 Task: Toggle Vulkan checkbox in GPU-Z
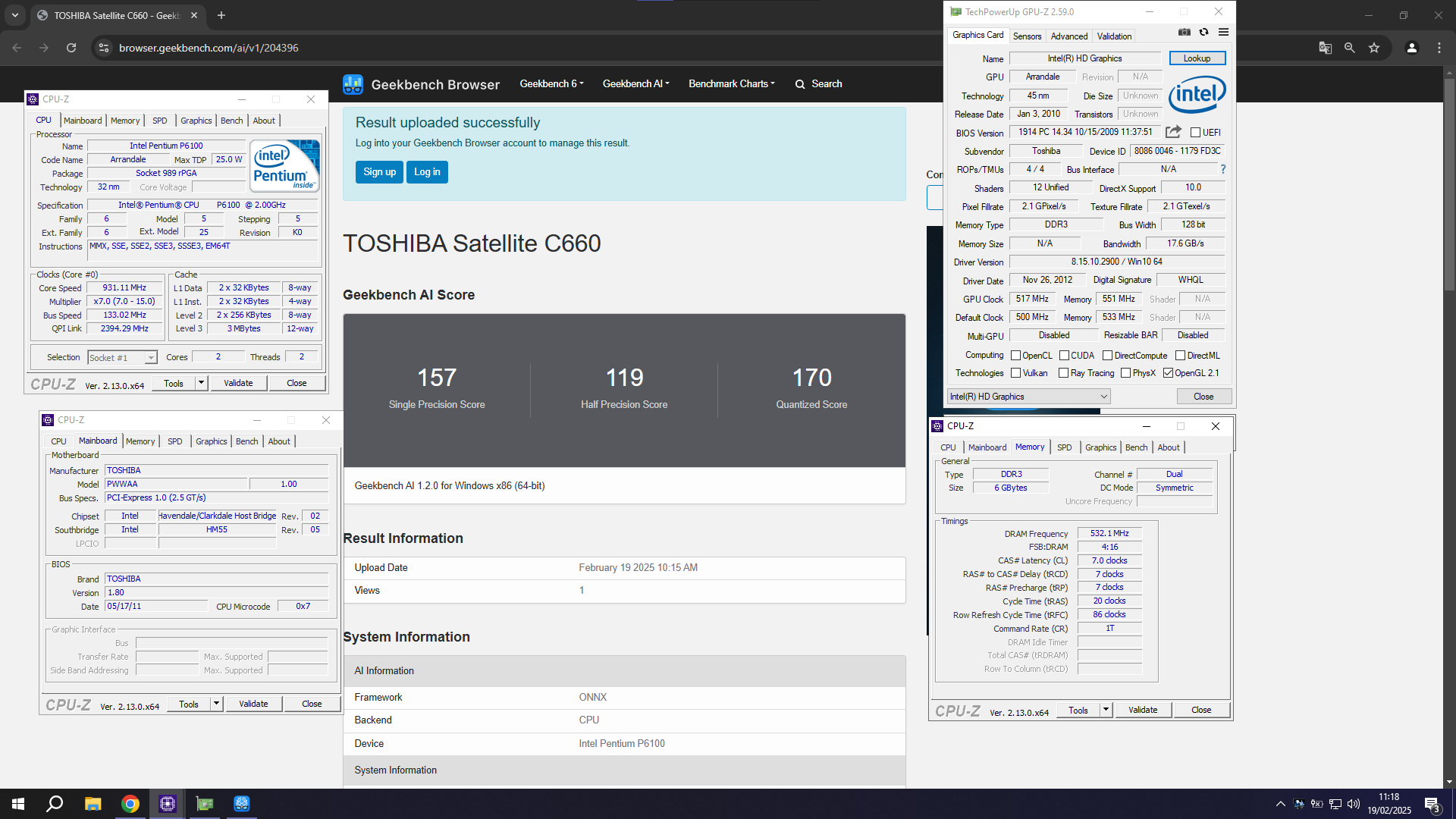click(1015, 373)
